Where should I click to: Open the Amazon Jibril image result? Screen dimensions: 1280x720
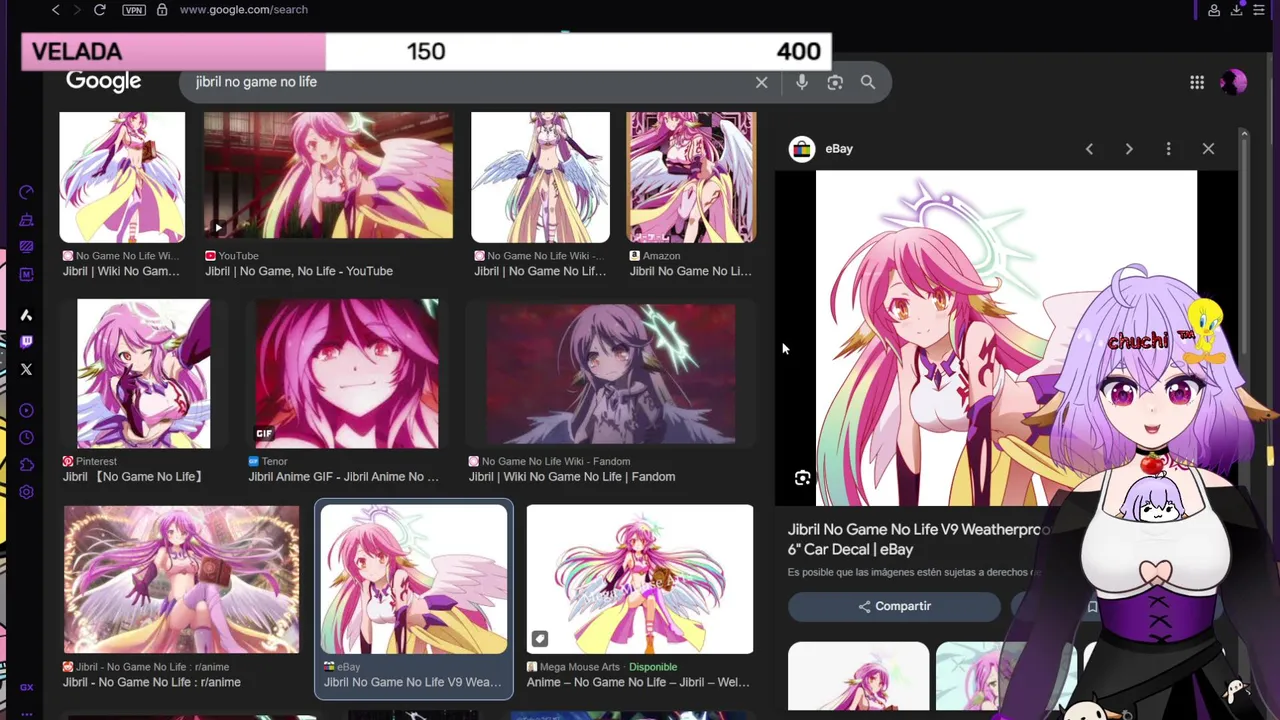tap(691, 177)
